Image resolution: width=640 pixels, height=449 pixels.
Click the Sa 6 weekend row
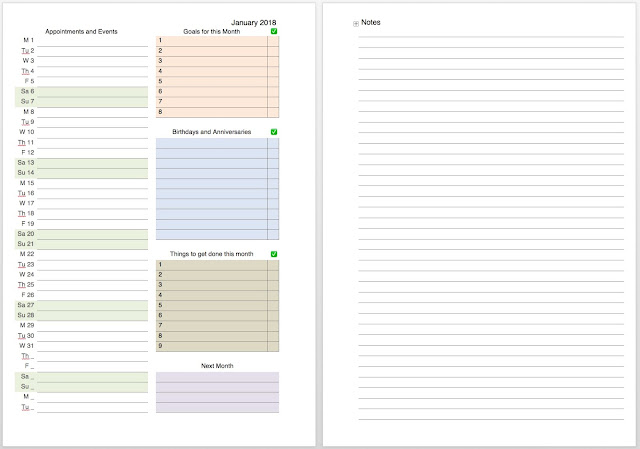point(82,92)
